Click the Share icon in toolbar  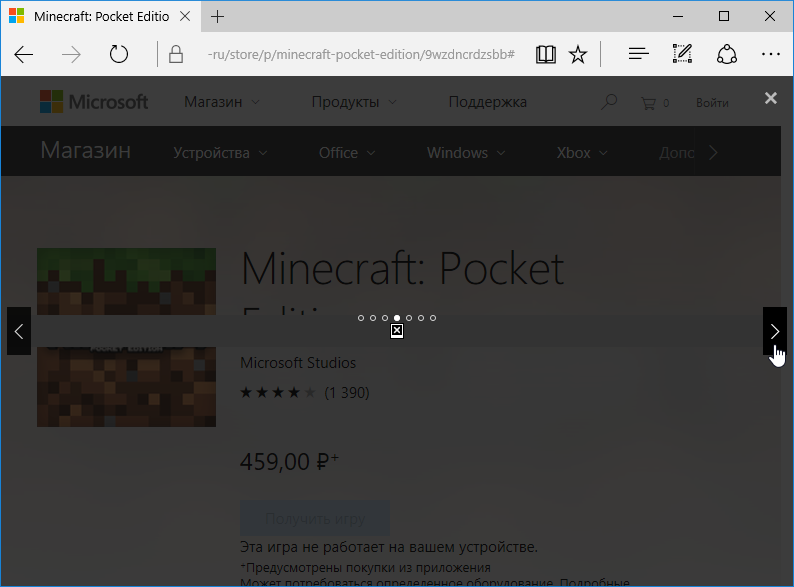click(x=727, y=54)
